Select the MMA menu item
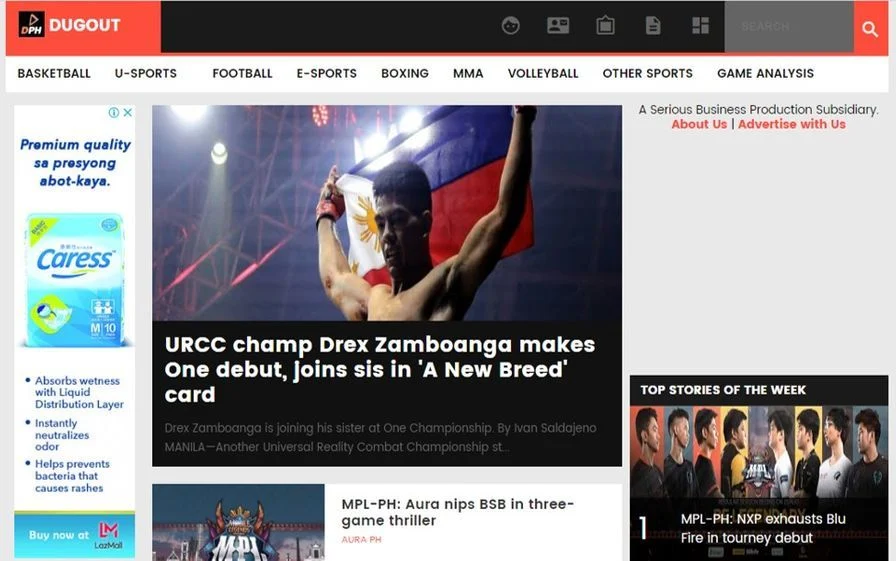896x561 pixels. point(468,74)
